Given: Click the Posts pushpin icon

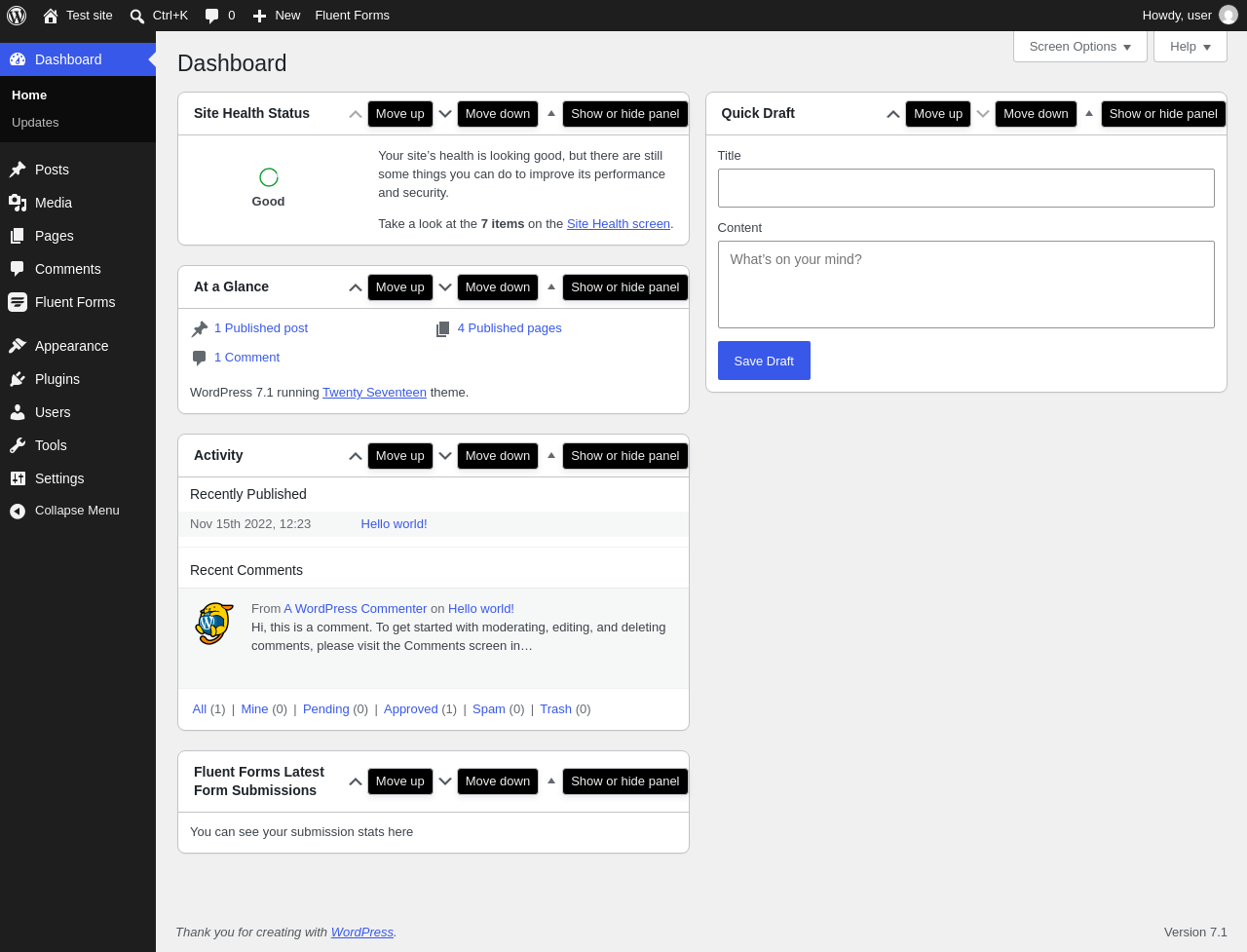Looking at the screenshot, I should point(18,170).
